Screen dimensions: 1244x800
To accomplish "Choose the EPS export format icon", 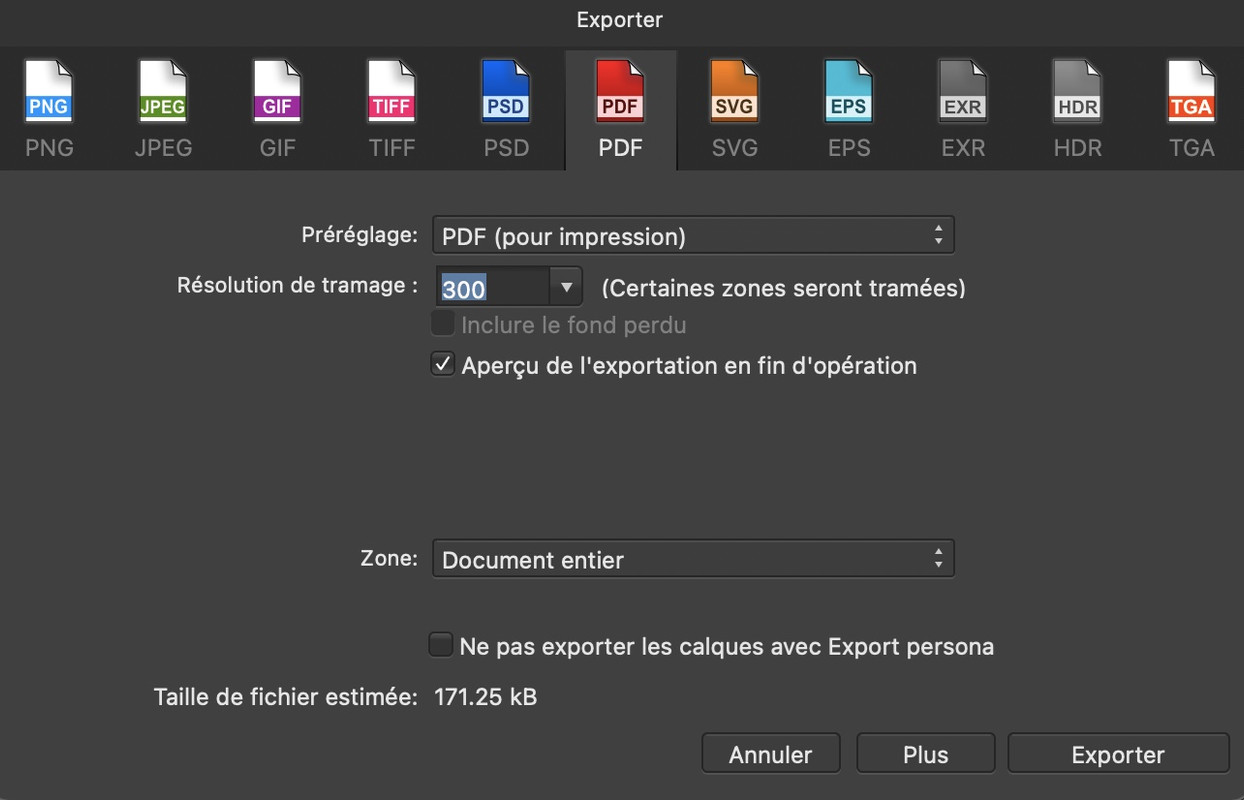I will coord(849,93).
